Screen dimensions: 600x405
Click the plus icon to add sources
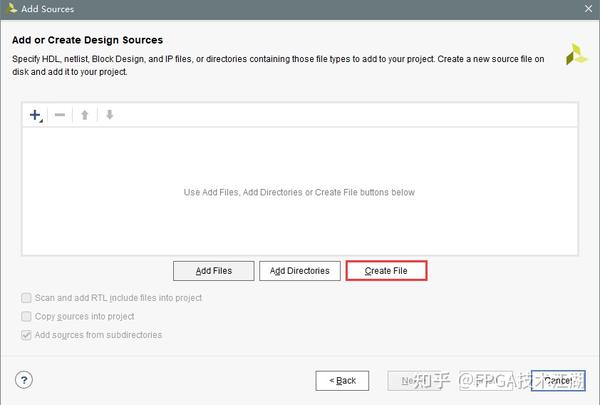click(x=35, y=115)
